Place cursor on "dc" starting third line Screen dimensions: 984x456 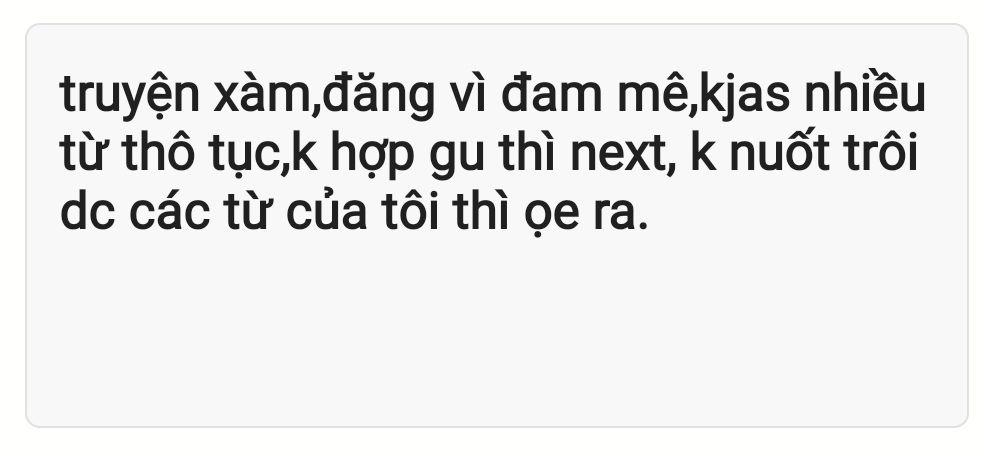coord(87,211)
